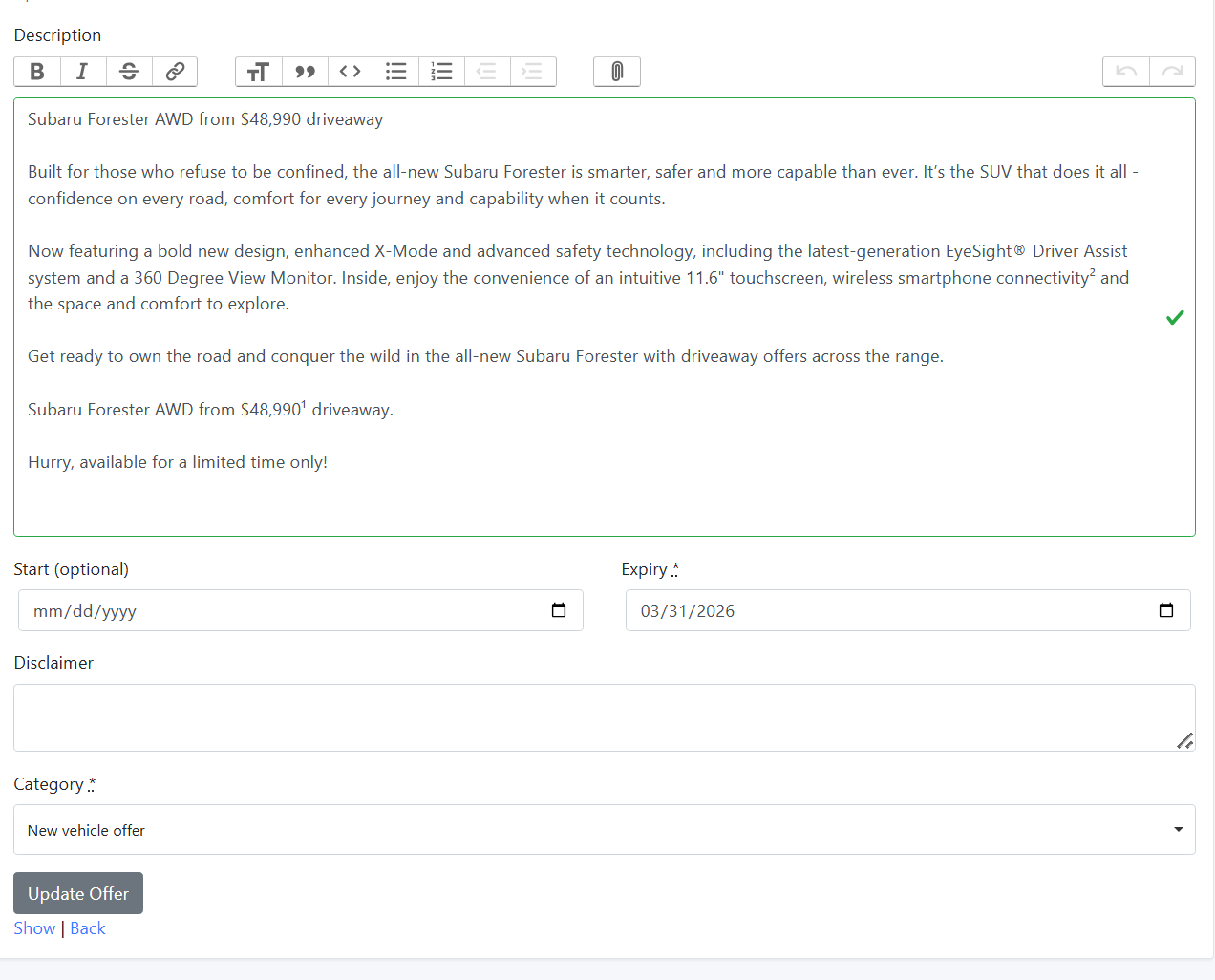Open the Category dropdown

[605, 830]
